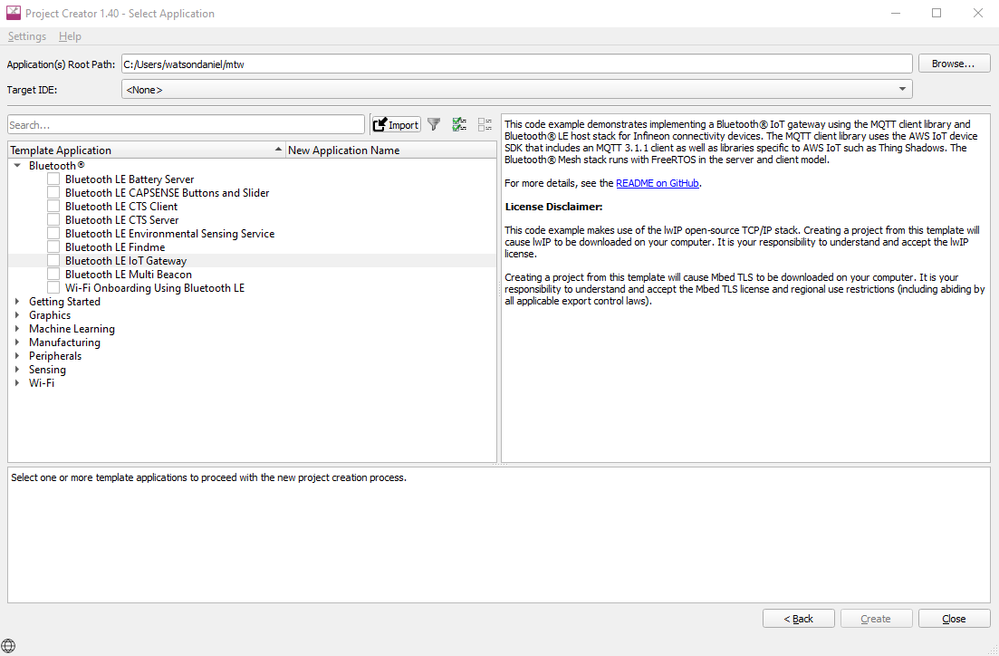Click the select all checkmarks icon

point(459,125)
